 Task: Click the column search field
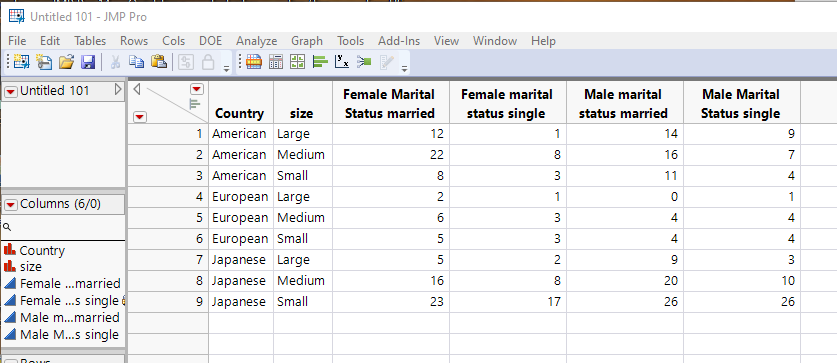[x=63, y=227]
